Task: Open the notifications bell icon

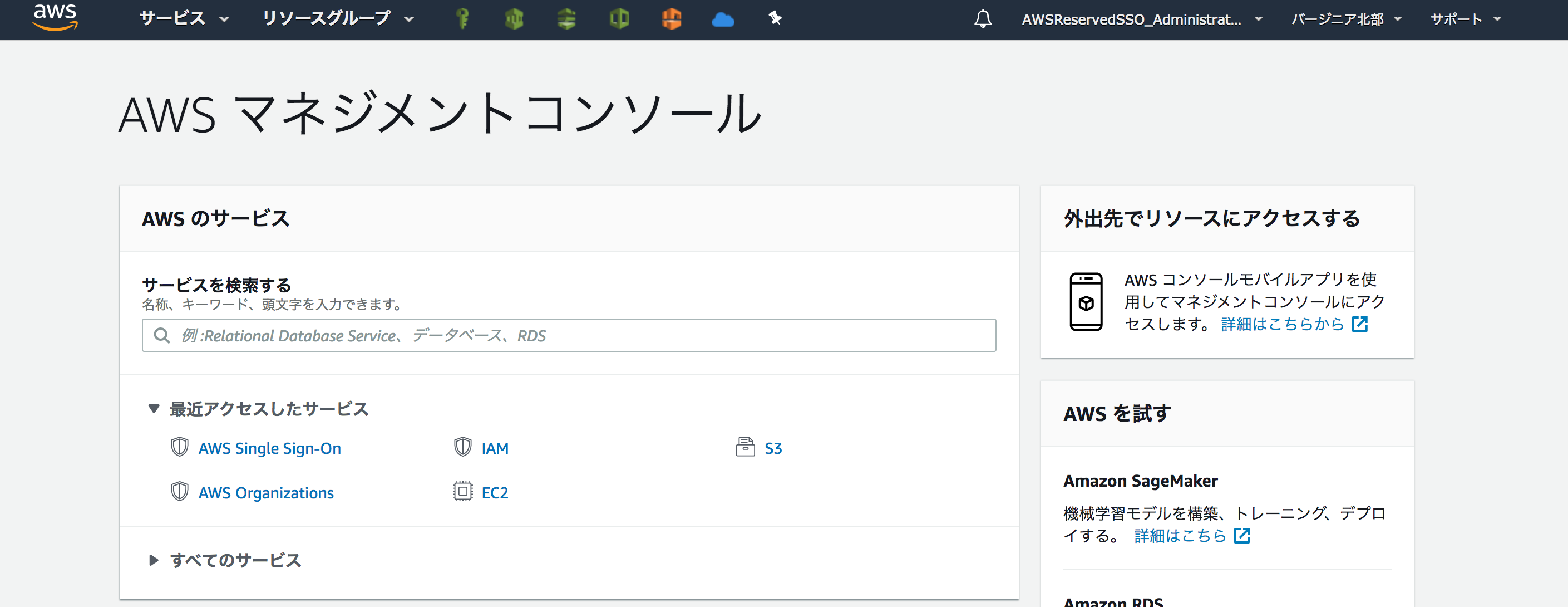Action: pyautogui.click(x=983, y=19)
